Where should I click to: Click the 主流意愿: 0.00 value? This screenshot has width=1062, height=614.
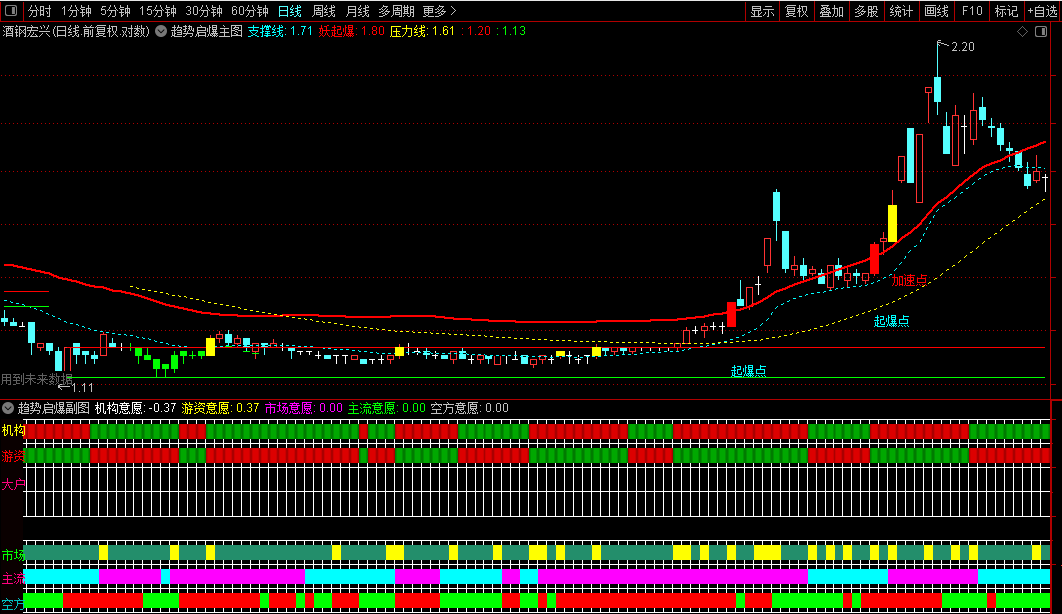click(x=387, y=408)
